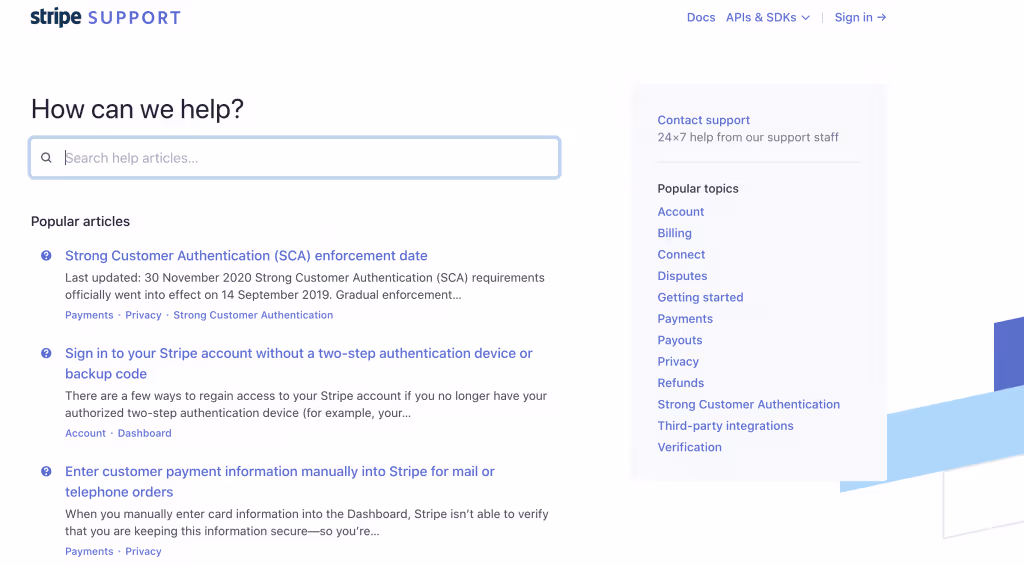Select Privacy in Popular topics
This screenshot has height=566, width=1024.
click(x=678, y=362)
